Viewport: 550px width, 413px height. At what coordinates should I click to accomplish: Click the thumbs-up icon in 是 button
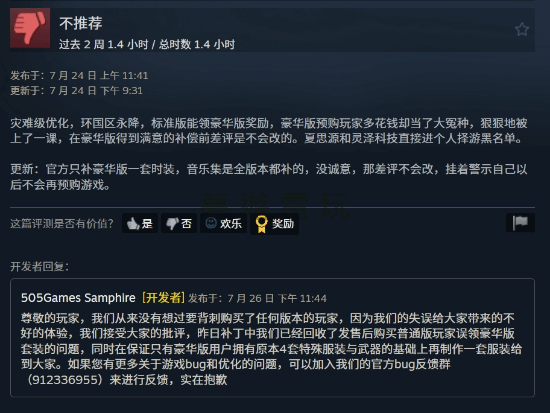(133, 224)
